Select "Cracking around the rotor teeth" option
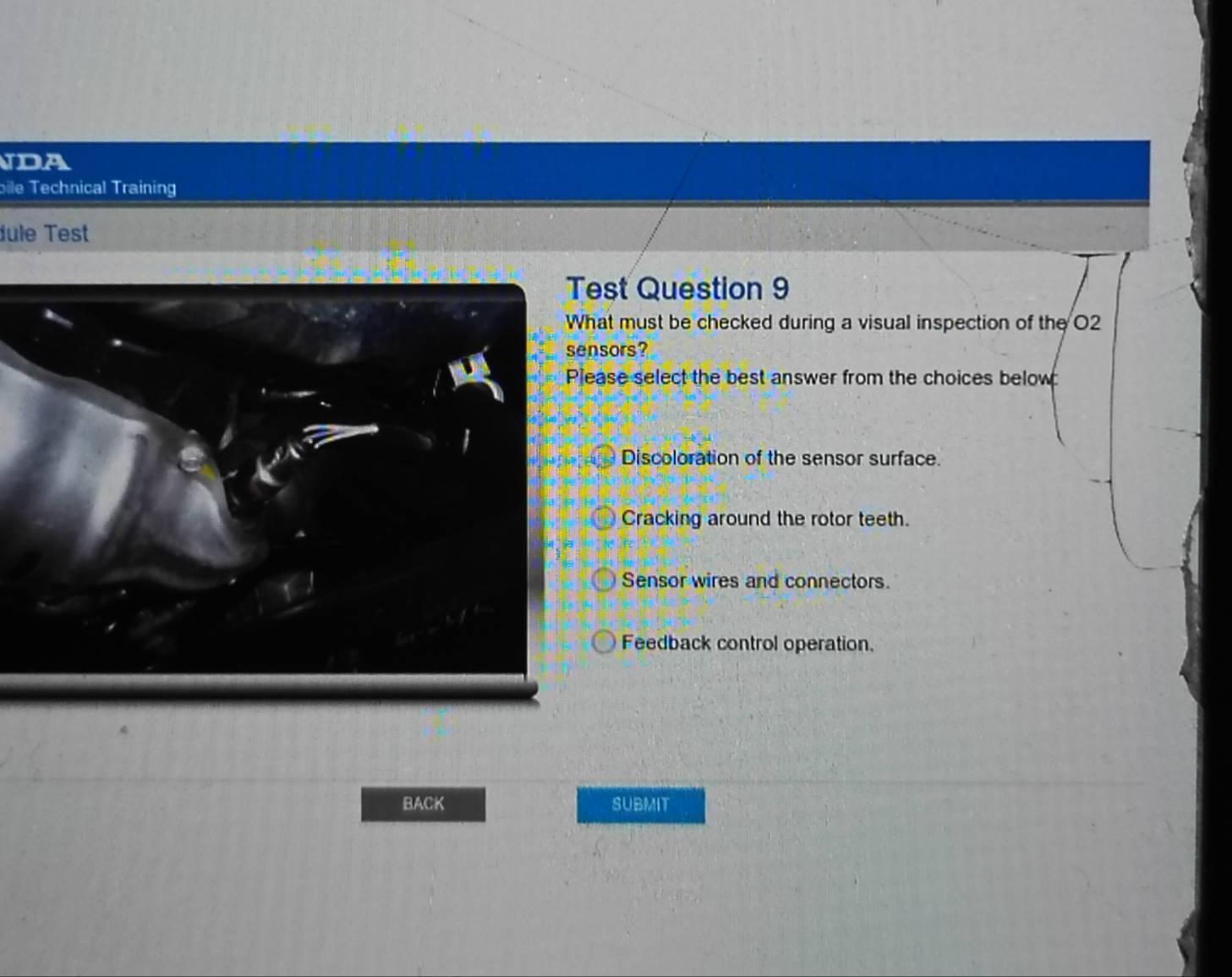This screenshot has width=1232, height=977. [603, 518]
